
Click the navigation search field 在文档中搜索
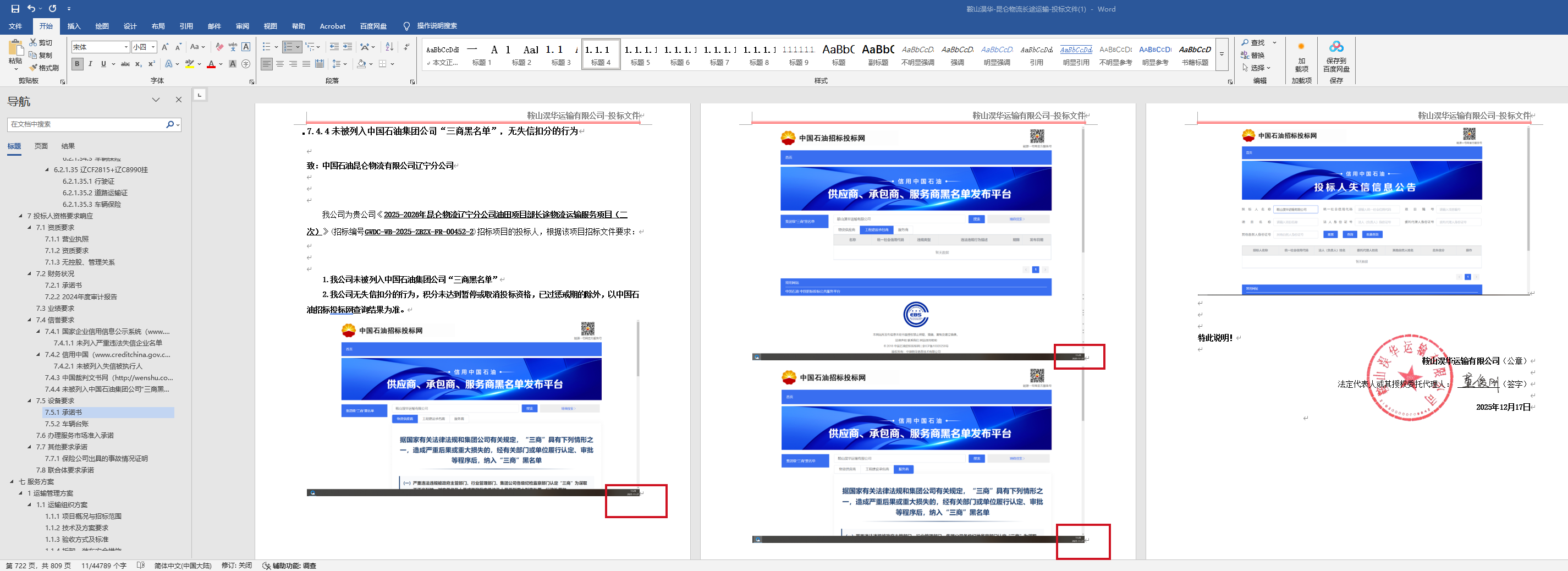point(86,124)
